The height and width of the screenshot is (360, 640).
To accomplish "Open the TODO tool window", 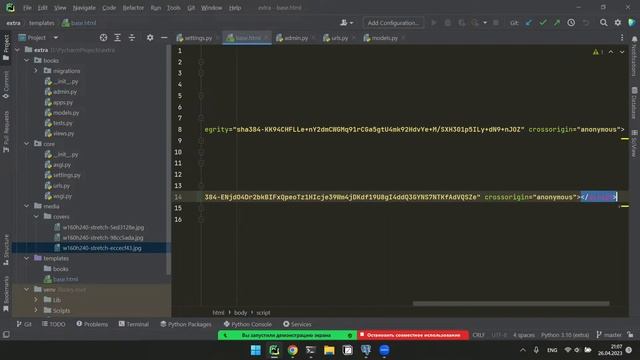I will coord(53,324).
